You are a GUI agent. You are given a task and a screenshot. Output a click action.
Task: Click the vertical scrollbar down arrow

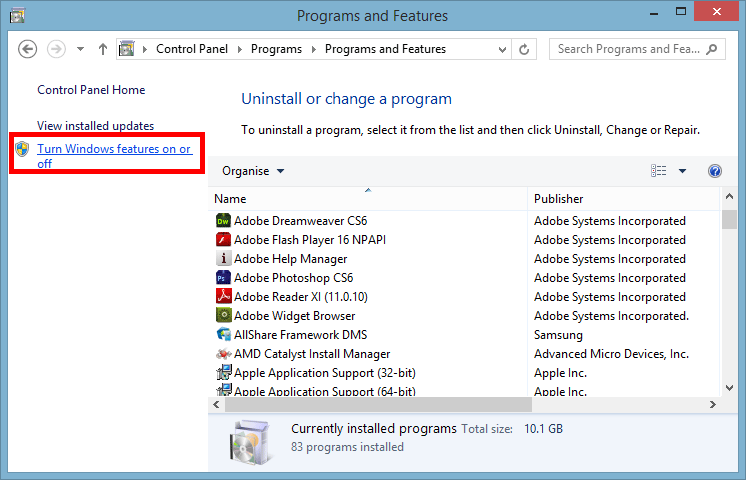pyautogui.click(x=729, y=388)
